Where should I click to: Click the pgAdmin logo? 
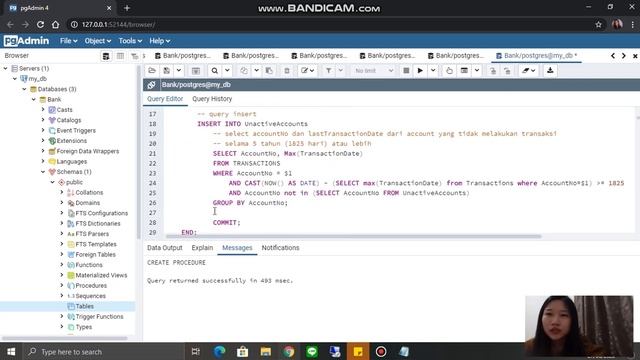27,41
